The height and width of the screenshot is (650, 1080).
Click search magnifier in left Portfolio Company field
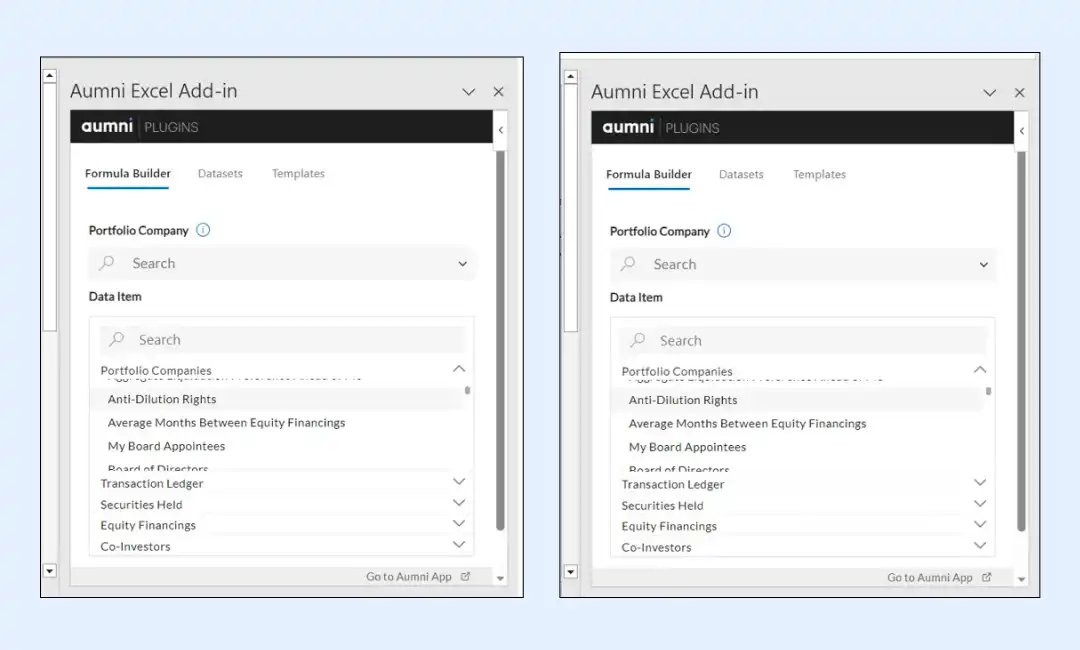coord(107,262)
